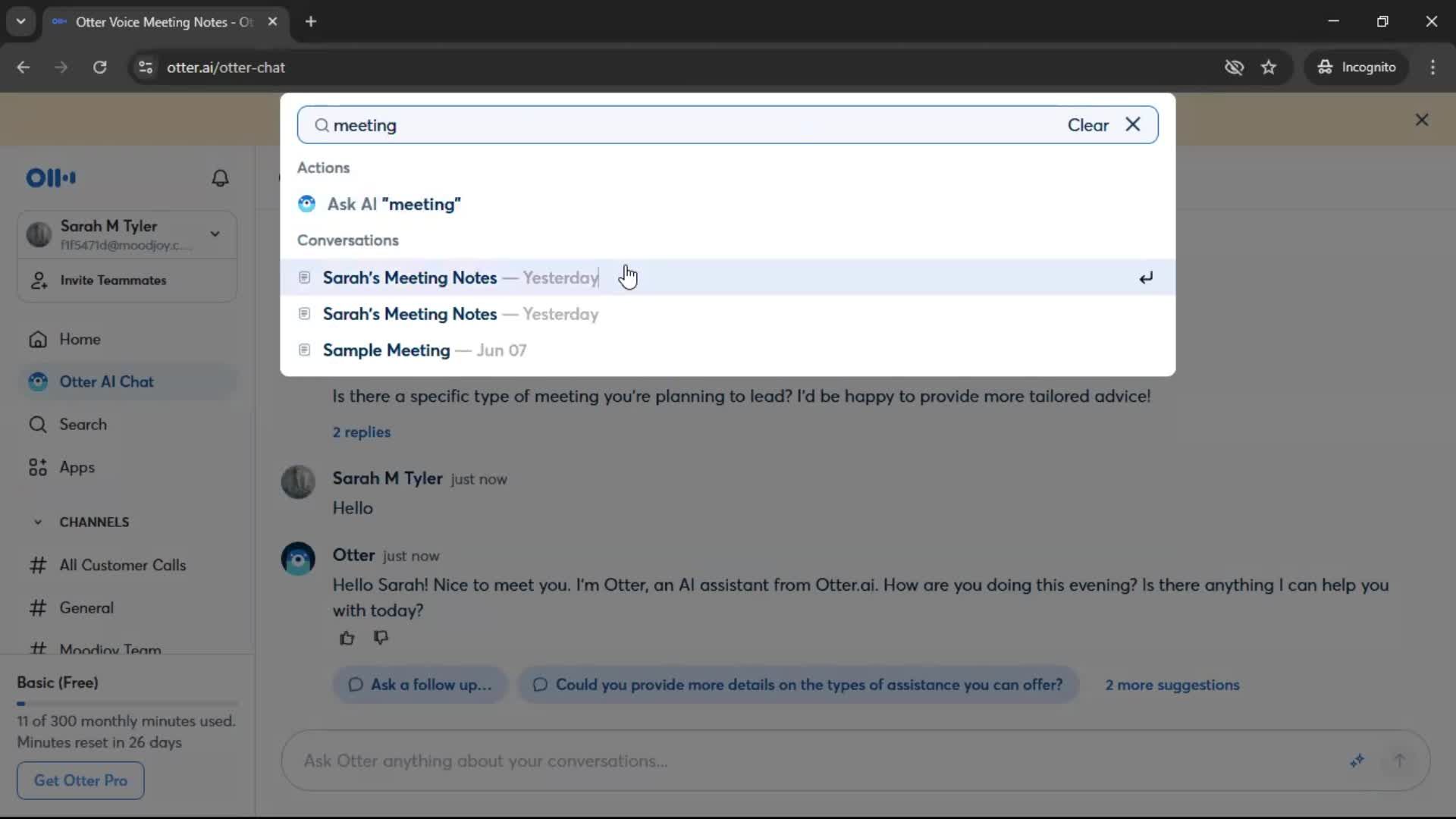The height and width of the screenshot is (819, 1456).
Task: Focus the Ask Otter chat input
Action: coord(819,761)
